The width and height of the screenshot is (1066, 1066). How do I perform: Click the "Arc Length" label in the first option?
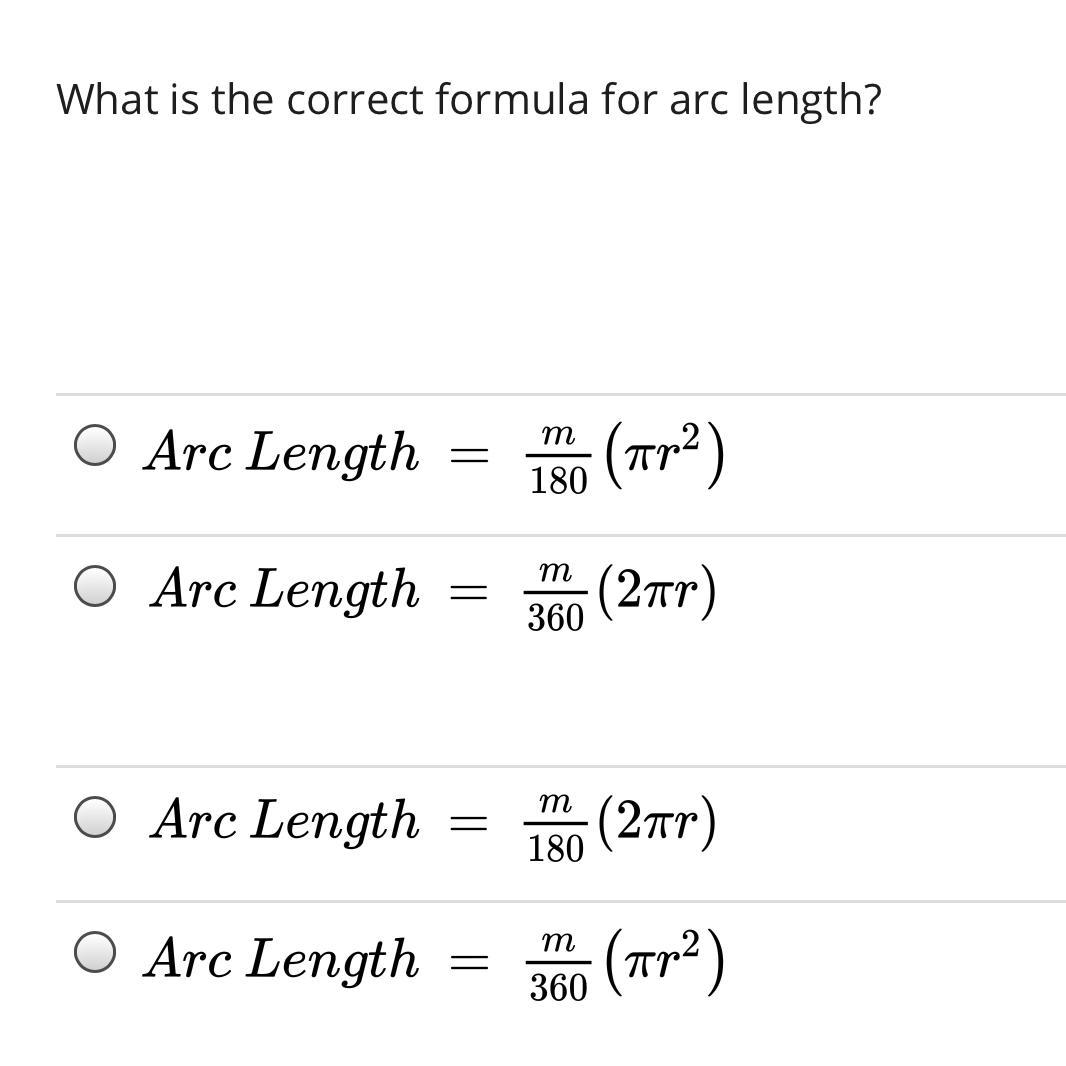pos(282,452)
